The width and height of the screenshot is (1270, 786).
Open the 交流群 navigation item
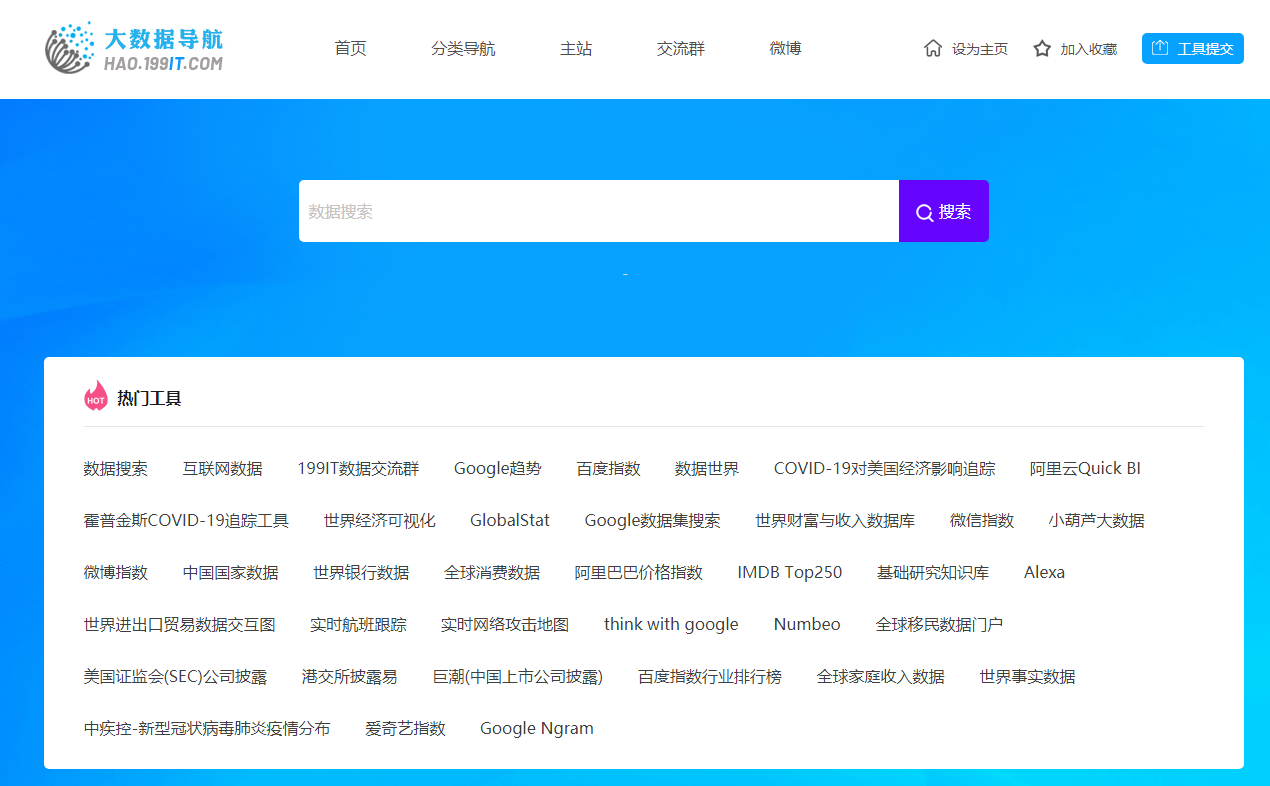680,47
